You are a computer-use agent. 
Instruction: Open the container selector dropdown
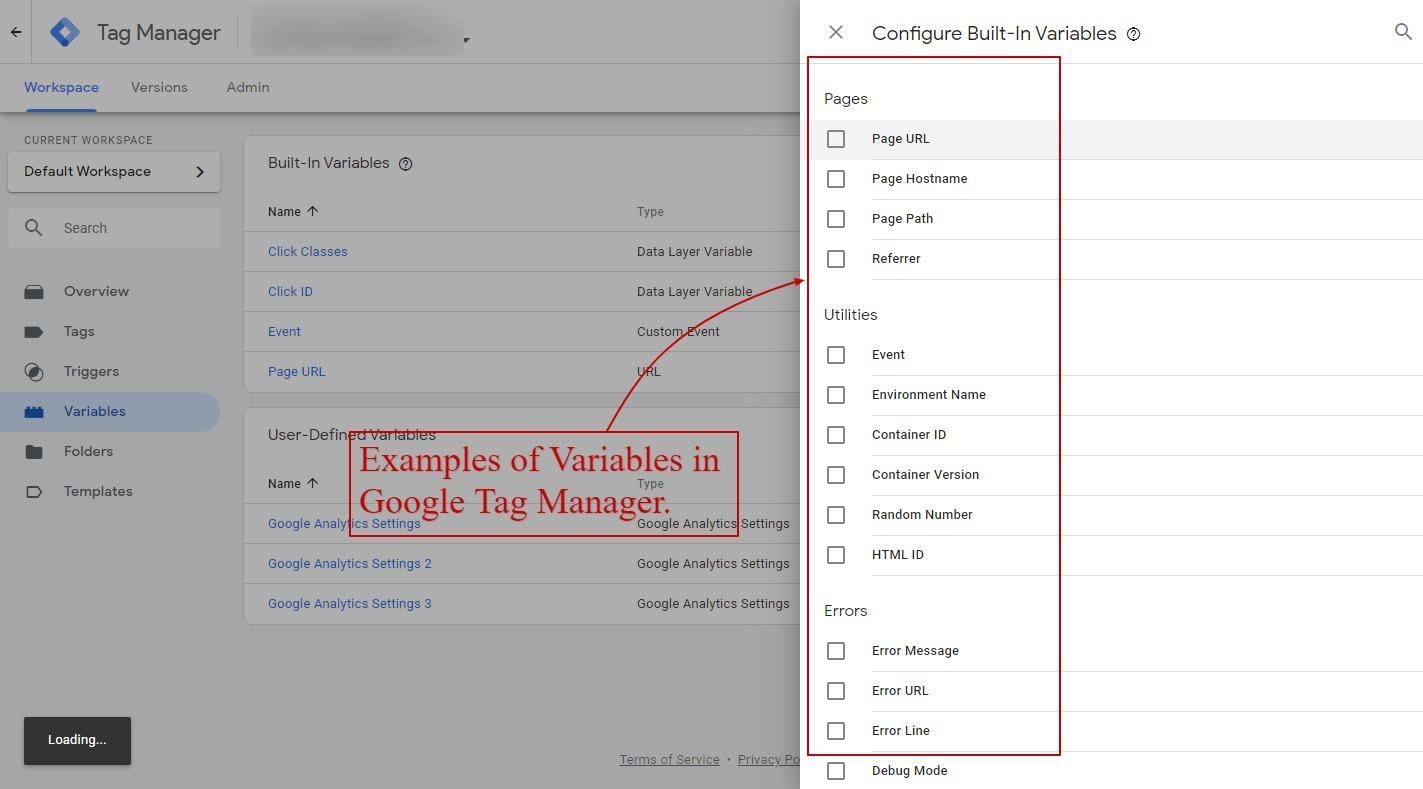466,40
